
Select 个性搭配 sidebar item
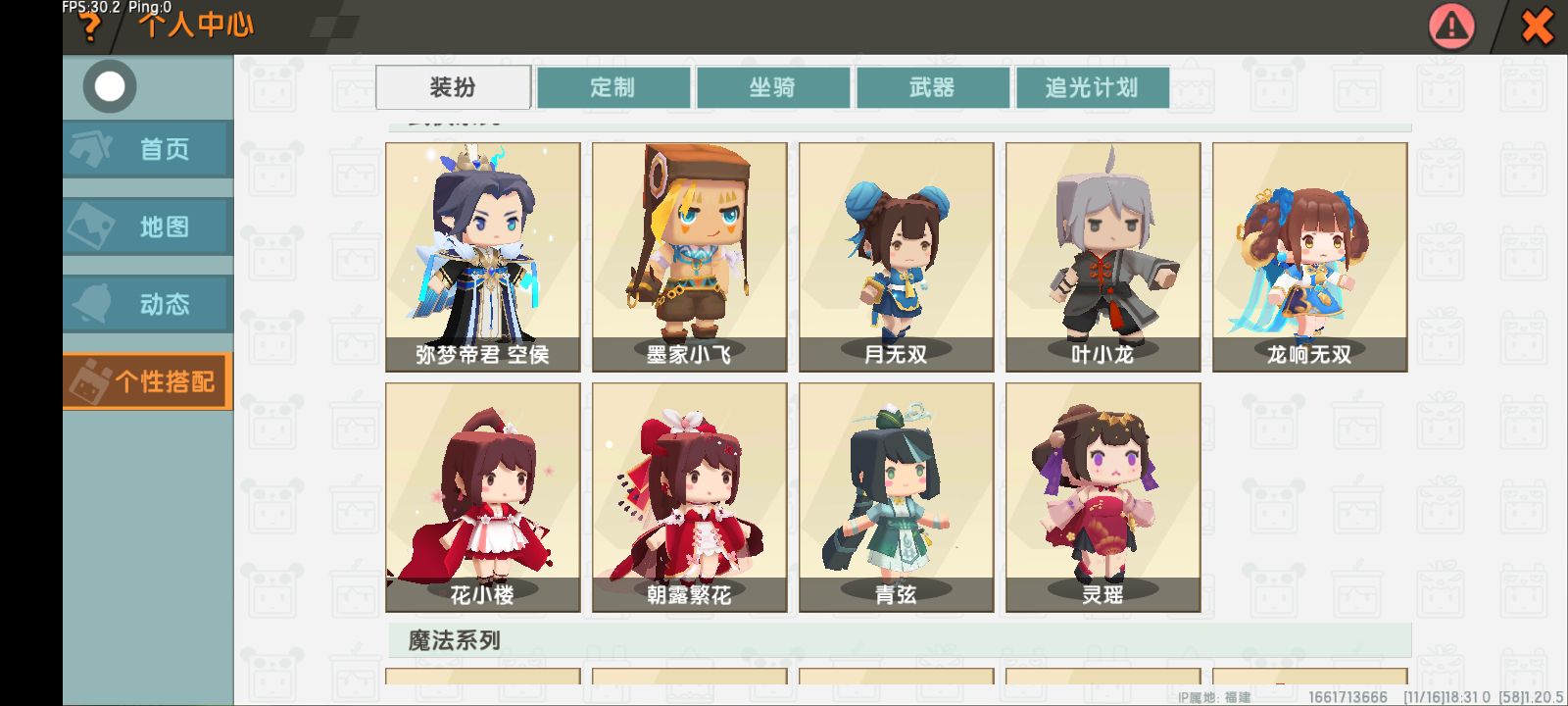point(148,381)
